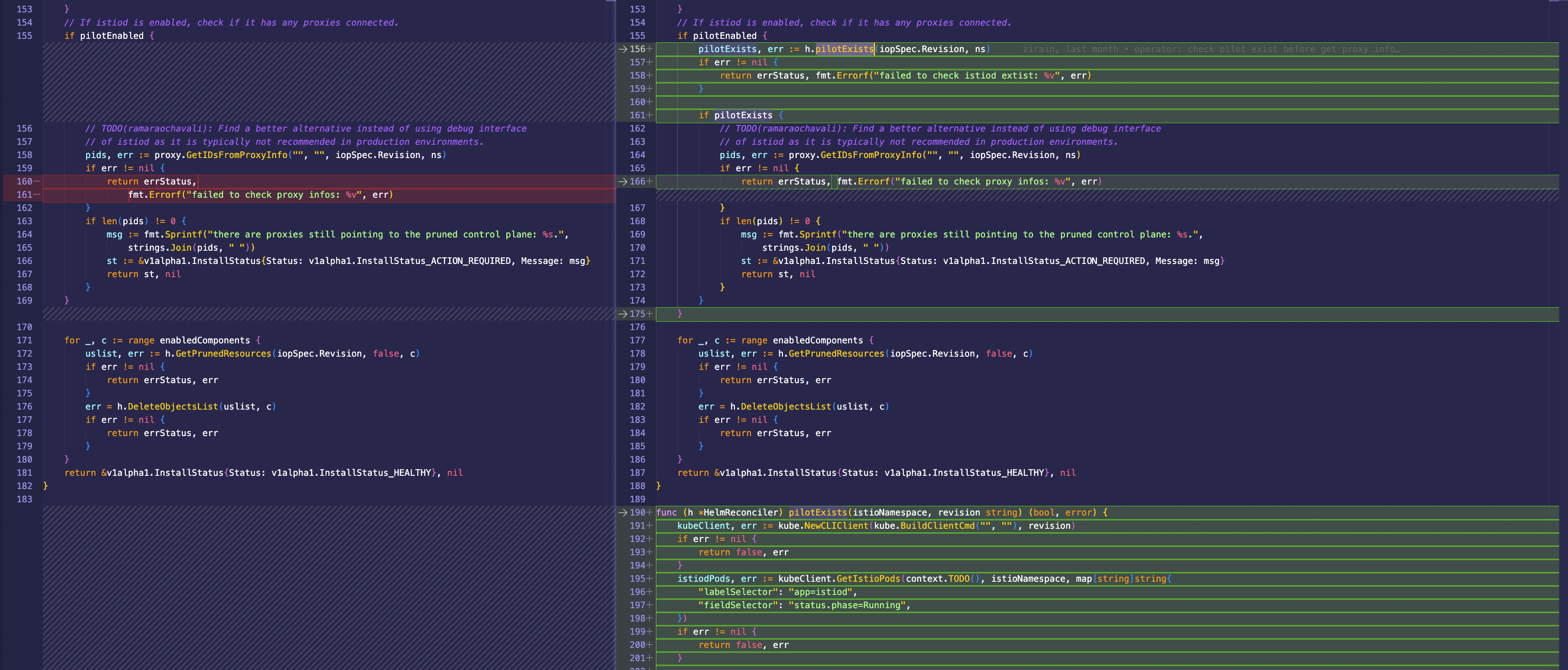Click the revert arrow beside right line 190

[622, 512]
